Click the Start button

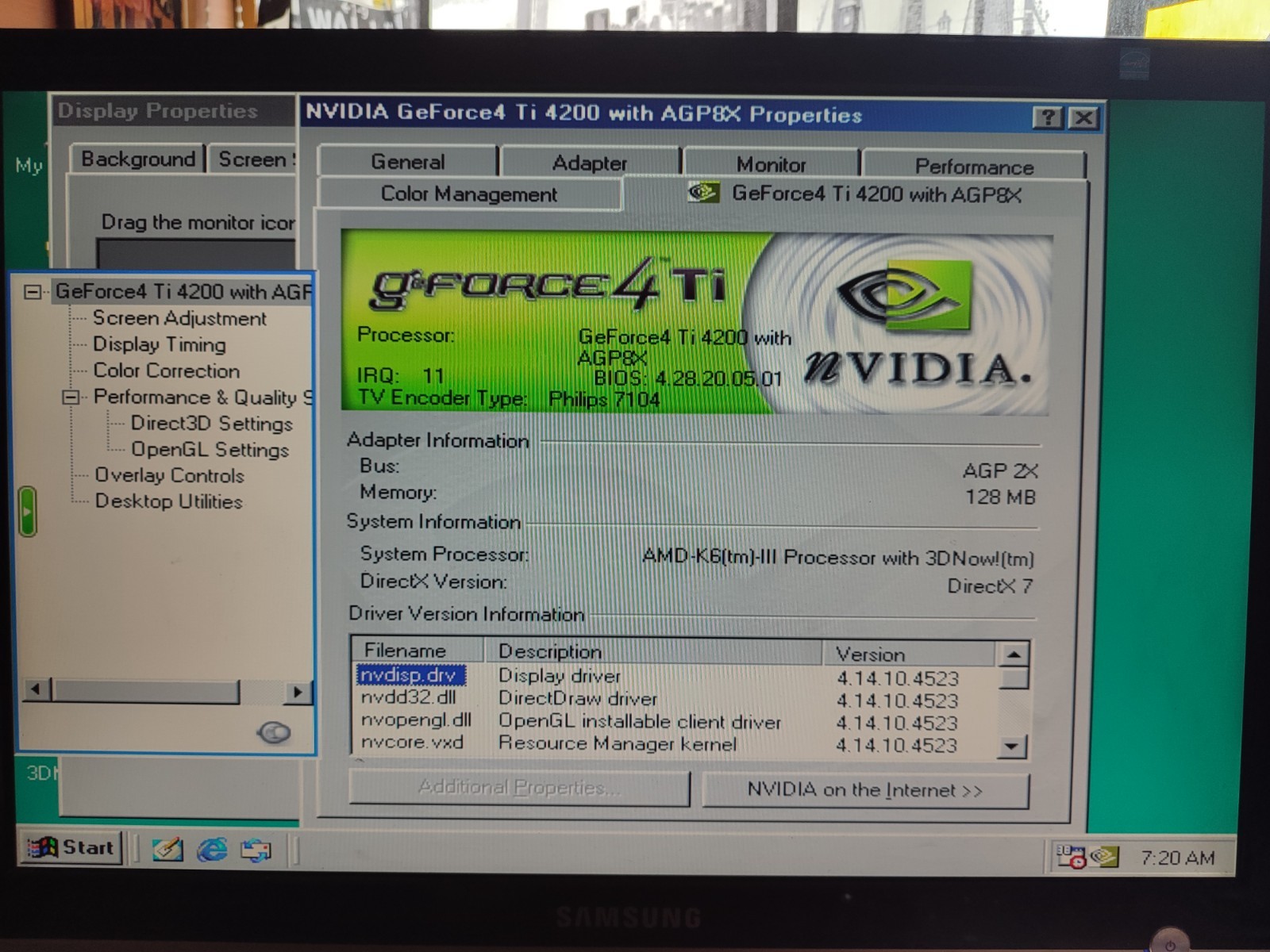pyautogui.click(x=71, y=847)
